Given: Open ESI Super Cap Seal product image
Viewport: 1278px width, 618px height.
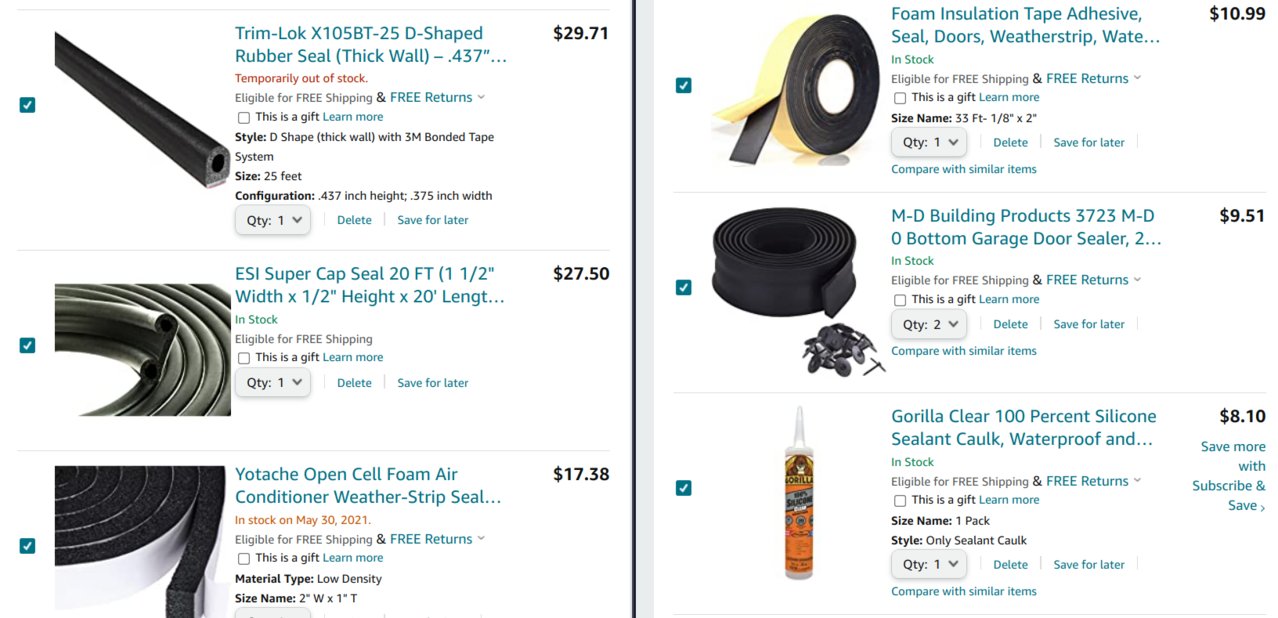Looking at the screenshot, I should pyautogui.click(x=142, y=349).
